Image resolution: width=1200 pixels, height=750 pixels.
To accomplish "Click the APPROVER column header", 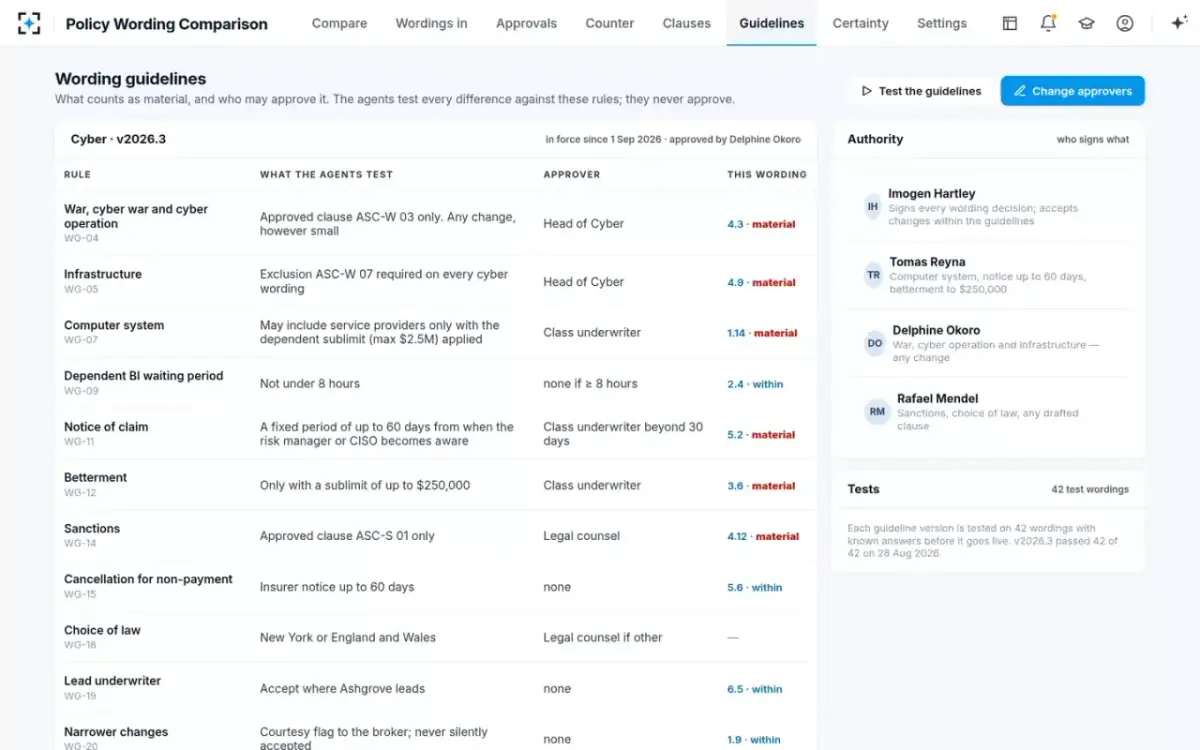I will 572,175.
